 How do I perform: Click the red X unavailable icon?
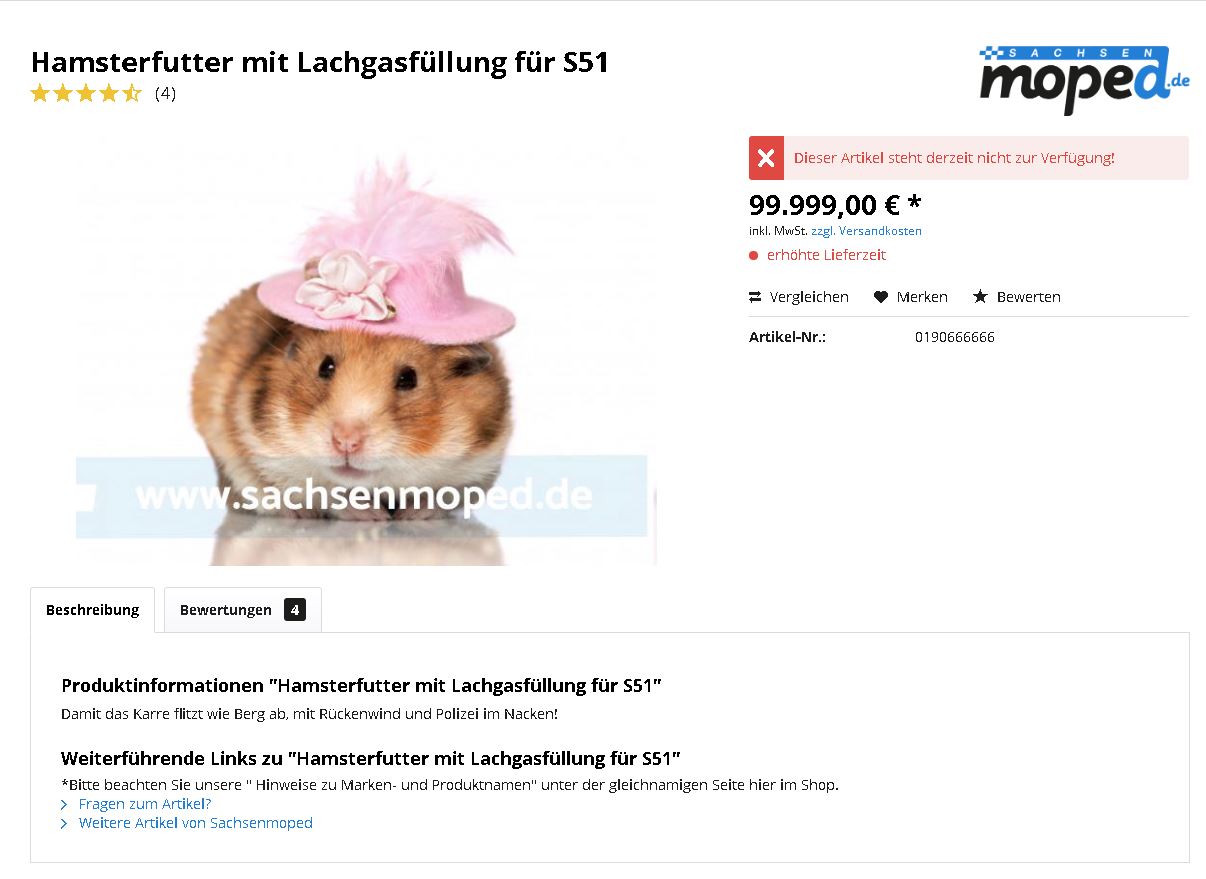point(766,158)
